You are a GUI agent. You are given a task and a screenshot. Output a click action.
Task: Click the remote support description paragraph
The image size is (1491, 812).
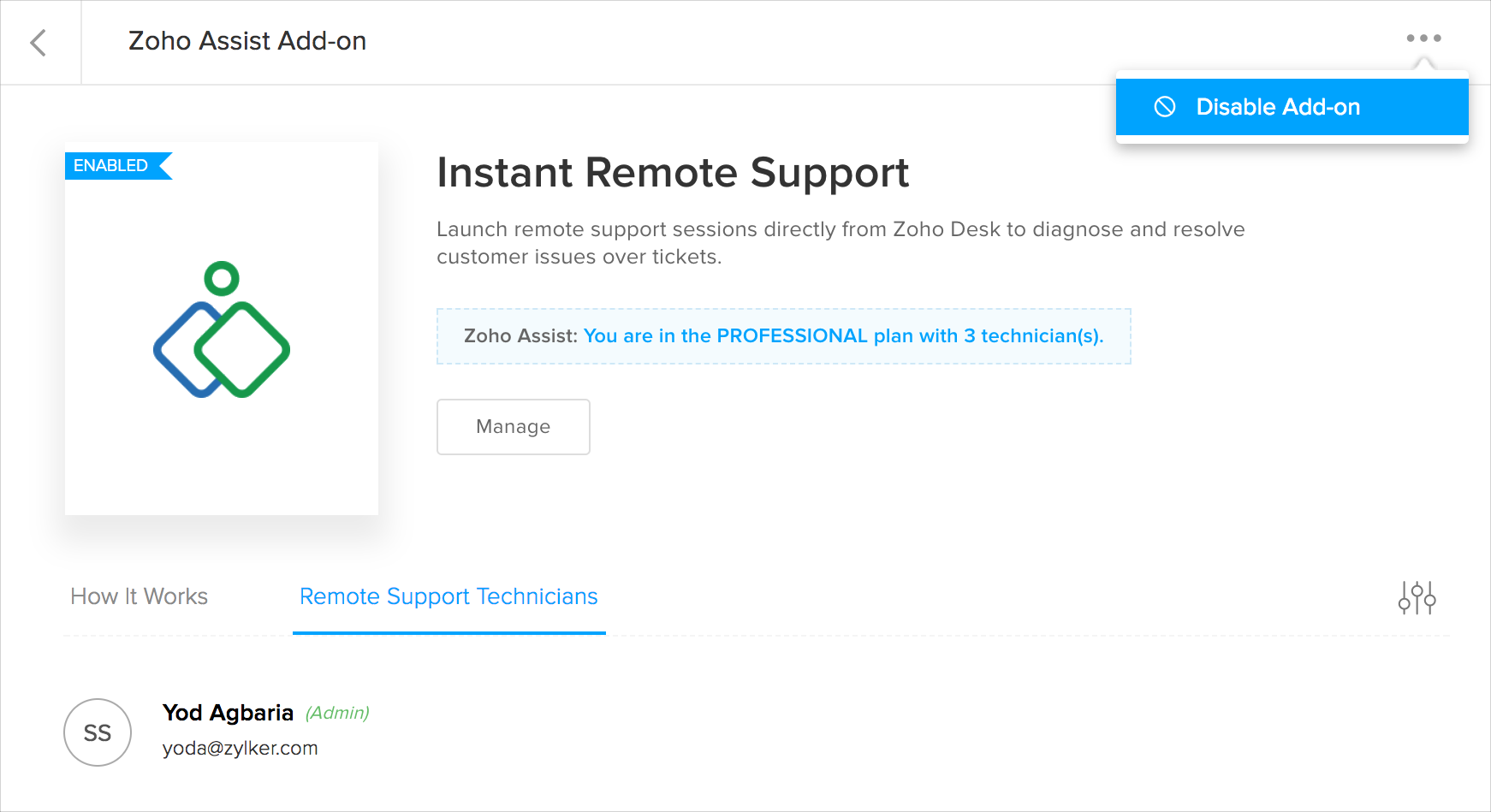pyautogui.click(x=839, y=243)
